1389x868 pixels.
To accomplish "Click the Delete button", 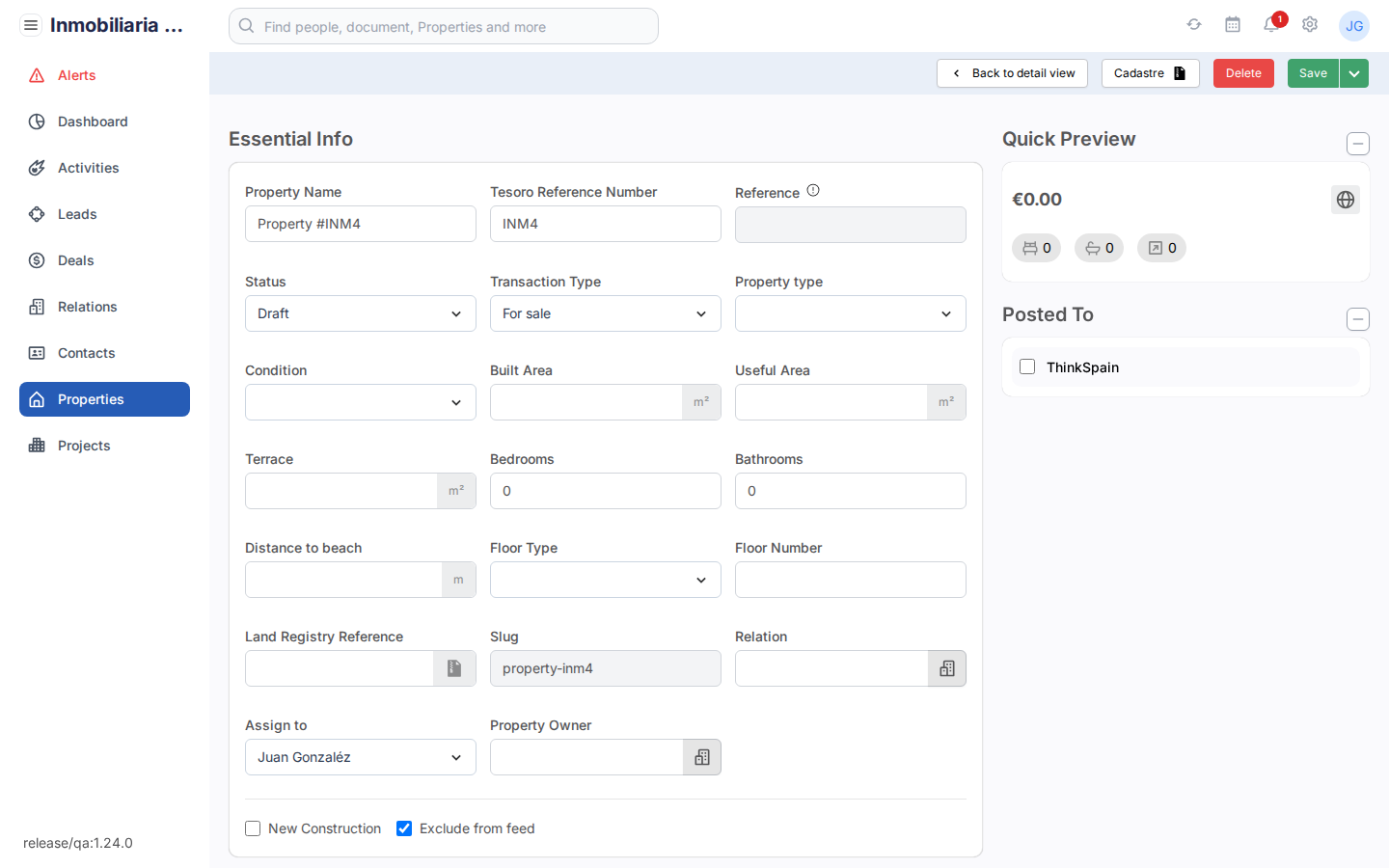I will click(x=1243, y=73).
